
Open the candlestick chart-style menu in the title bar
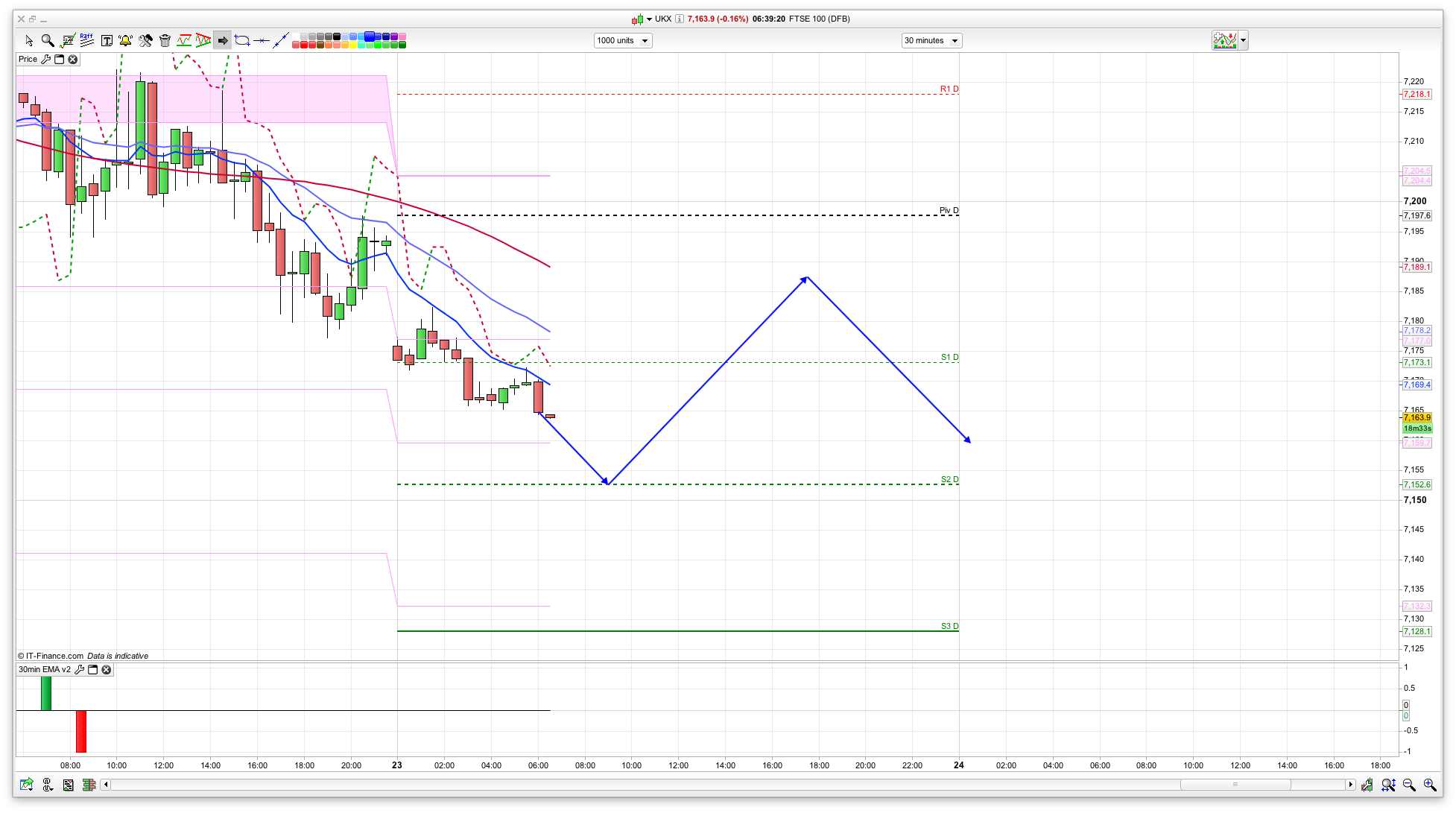pos(639,19)
